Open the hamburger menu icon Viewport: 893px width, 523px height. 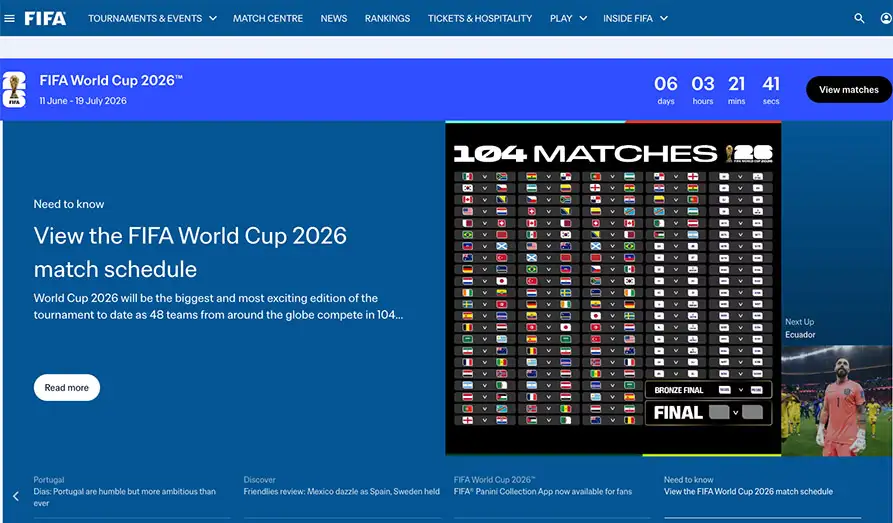coord(9,18)
